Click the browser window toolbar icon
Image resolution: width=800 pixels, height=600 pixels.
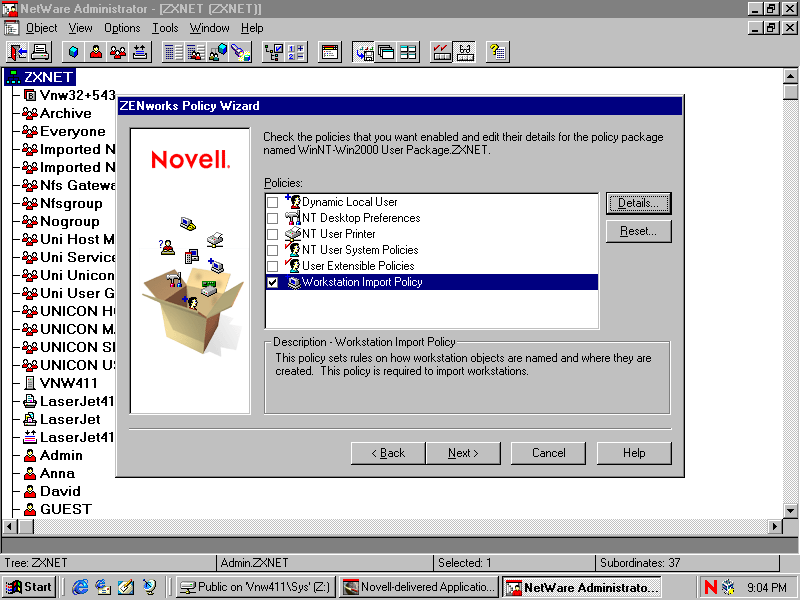point(330,52)
